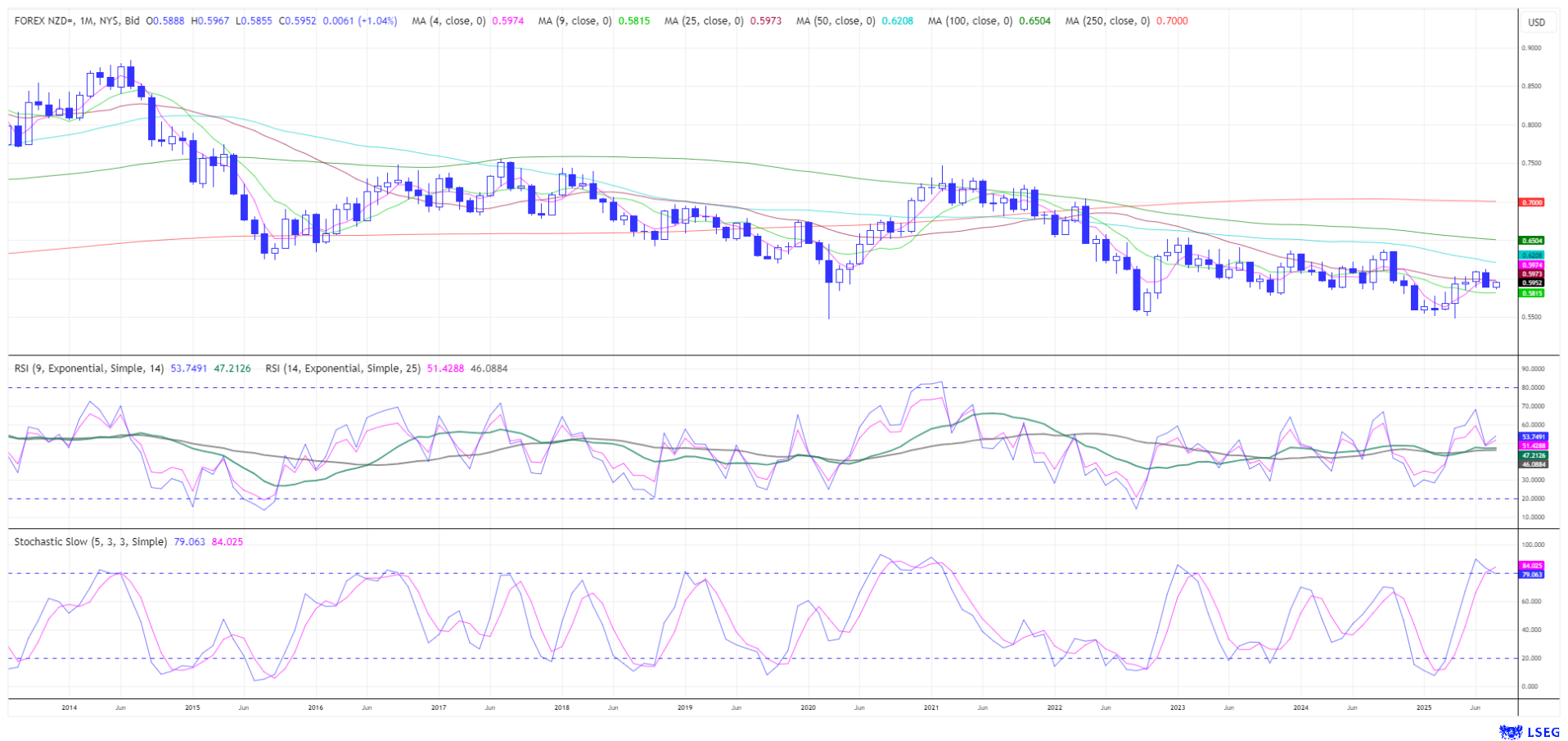Click the magenta 84.025 stochastic value tag
The image size is (1568, 741).
[x=1531, y=566]
